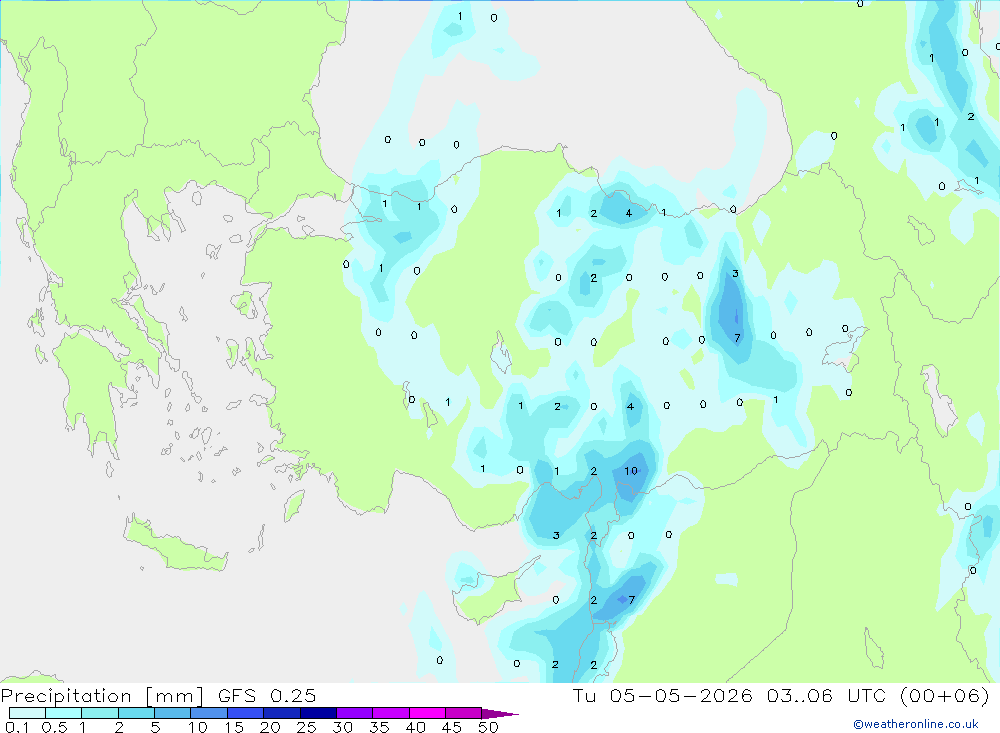This screenshot has height=733, width=1000.
Task: Click the above-50 arrow tip of legend
Action: (x=499, y=714)
